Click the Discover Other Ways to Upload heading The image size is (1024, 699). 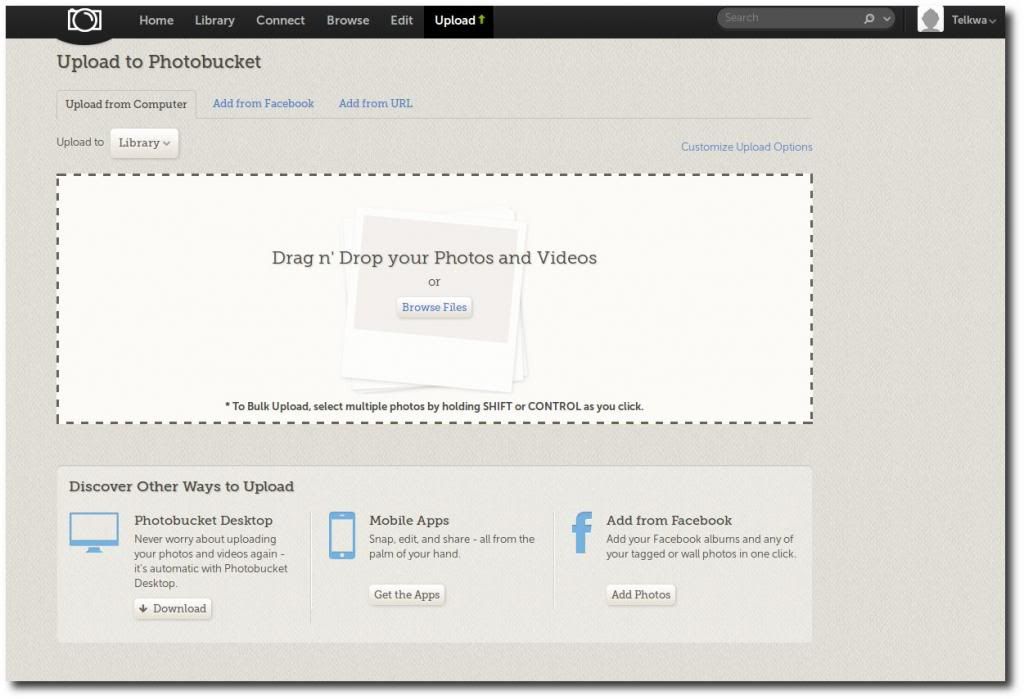point(182,487)
